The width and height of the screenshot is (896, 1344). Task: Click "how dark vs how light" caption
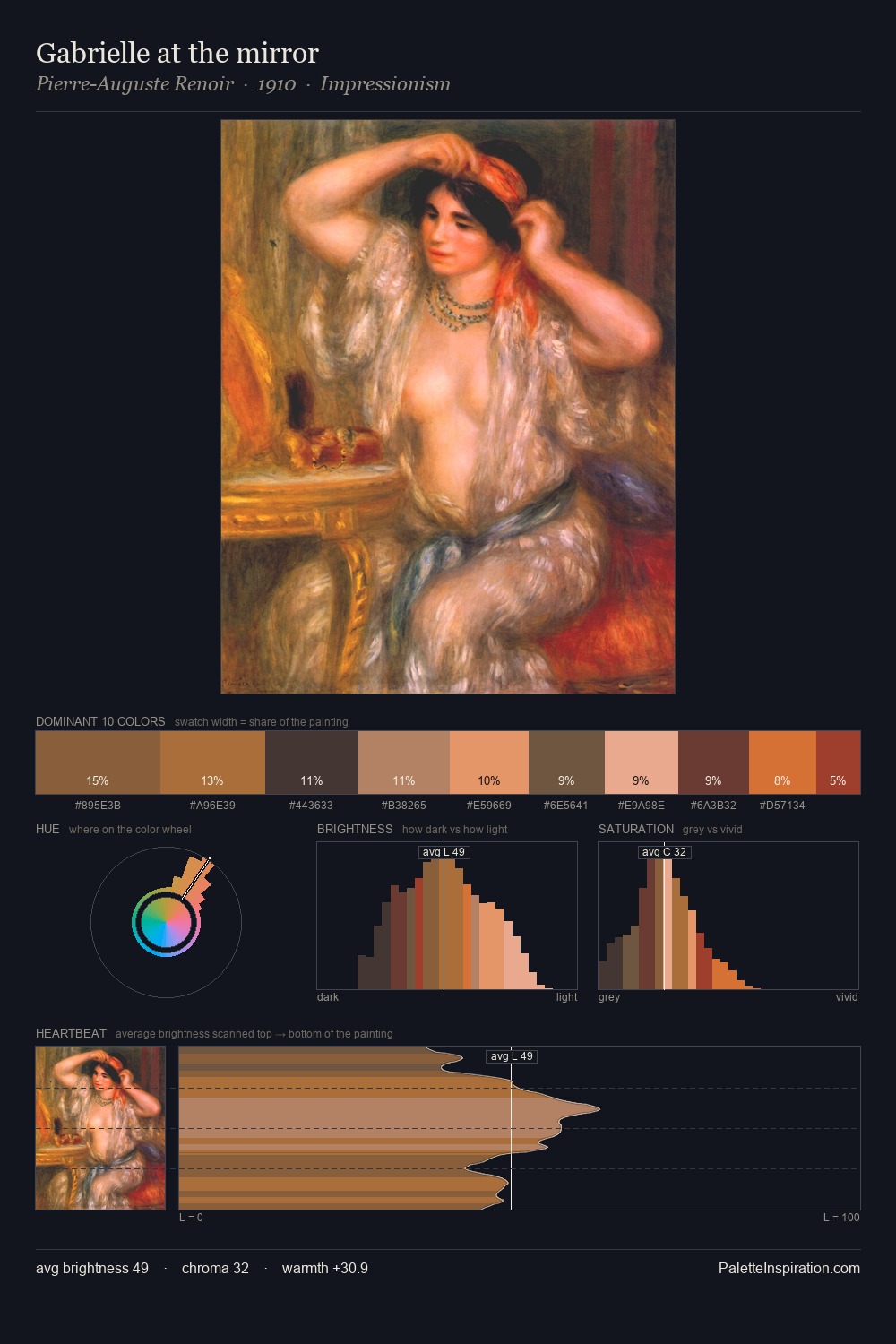click(x=455, y=830)
